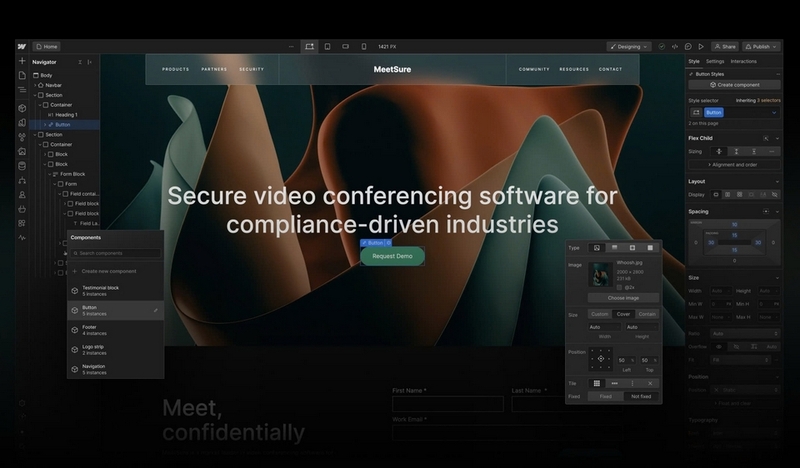This screenshot has height=468, width=800.
Task: Expand the Navbar tree item
Action: (x=35, y=85)
